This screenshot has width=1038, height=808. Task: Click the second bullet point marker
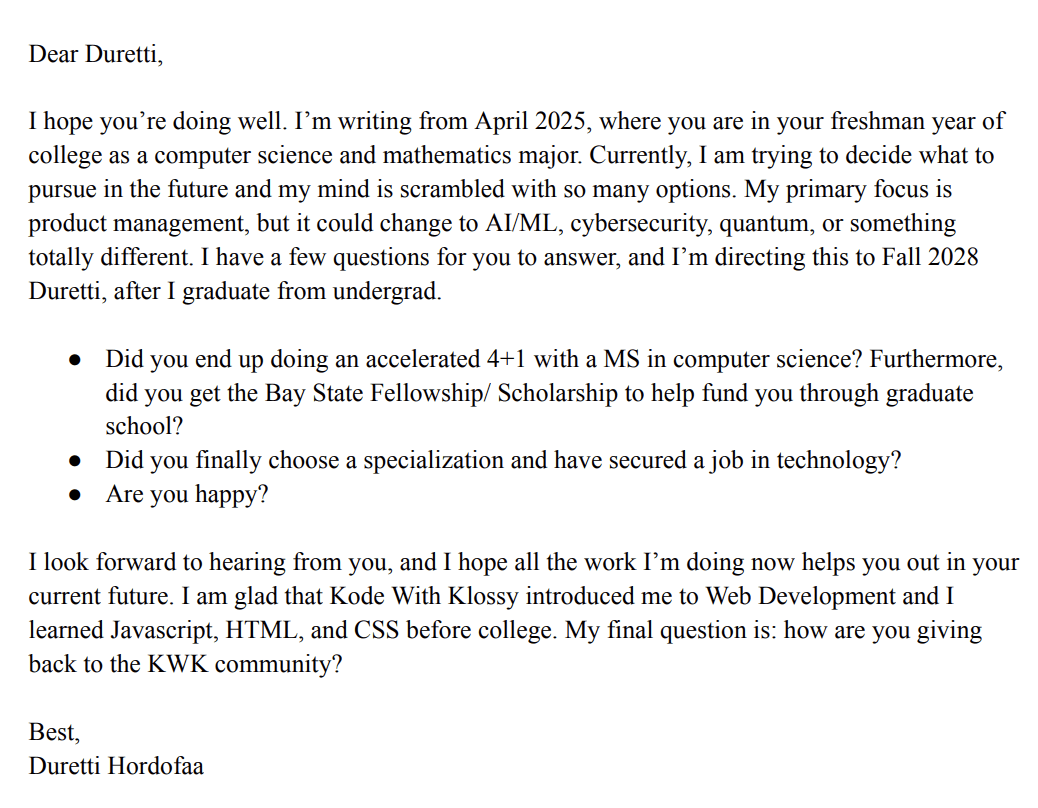pos(75,461)
